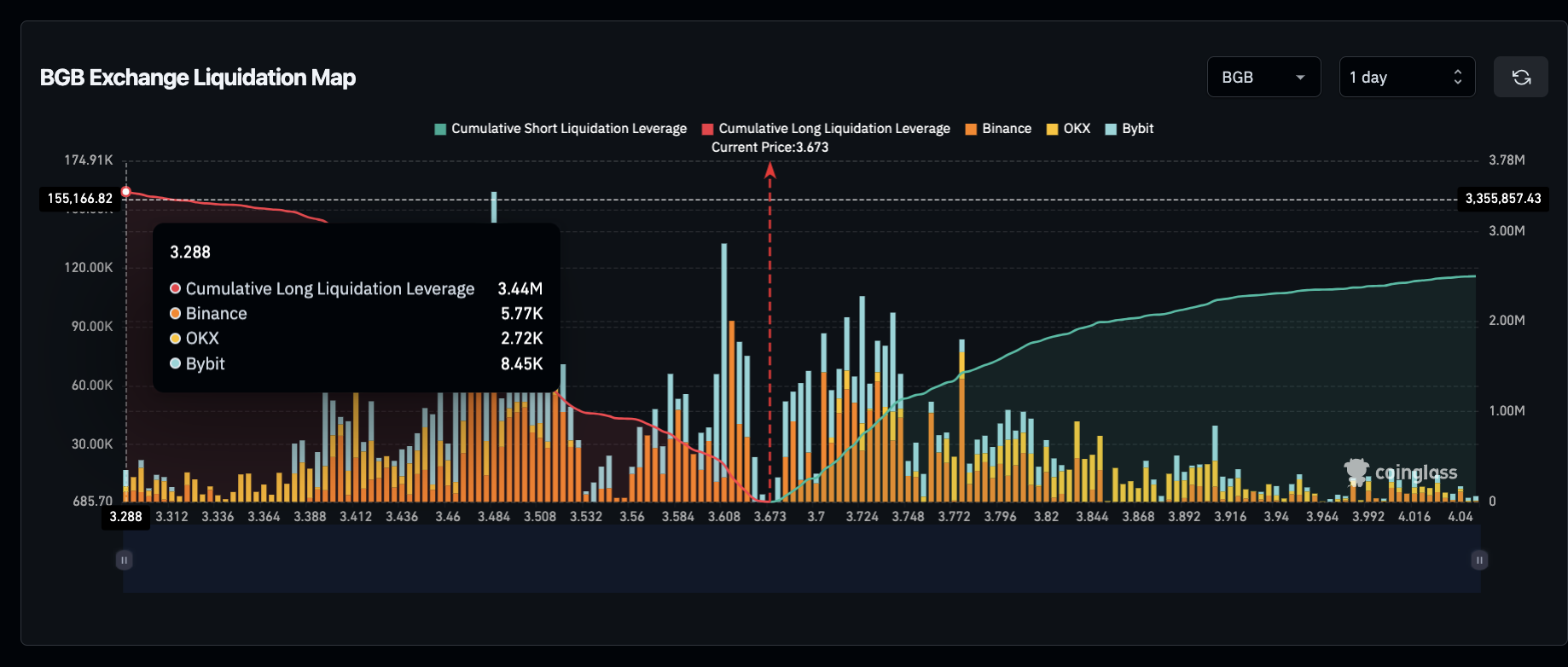Screen dimensions: 1568x667
Task: Click the 90.00K left axis label
Action: point(92,327)
